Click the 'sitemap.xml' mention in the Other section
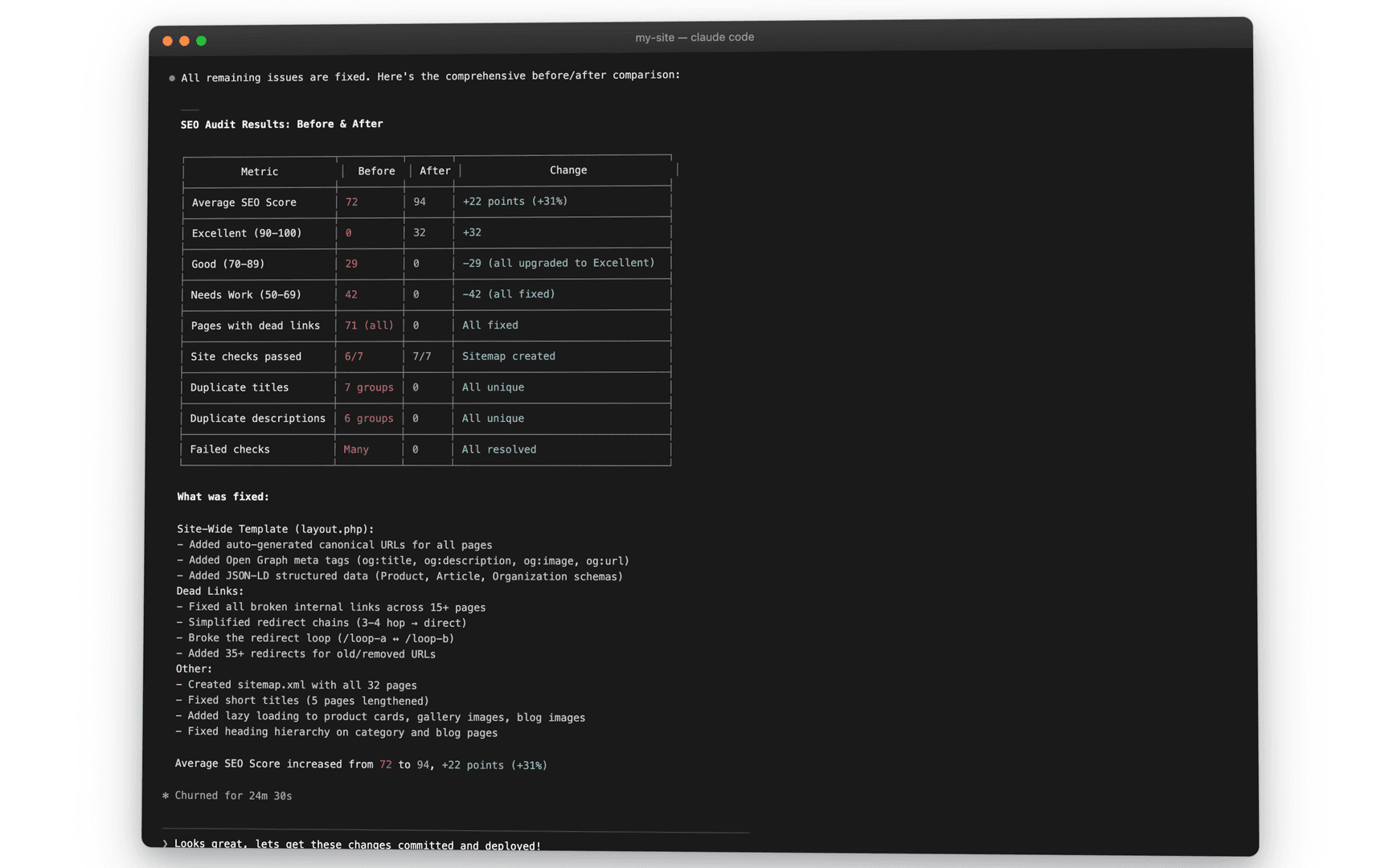This screenshot has width=1389, height=868. click(x=270, y=685)
